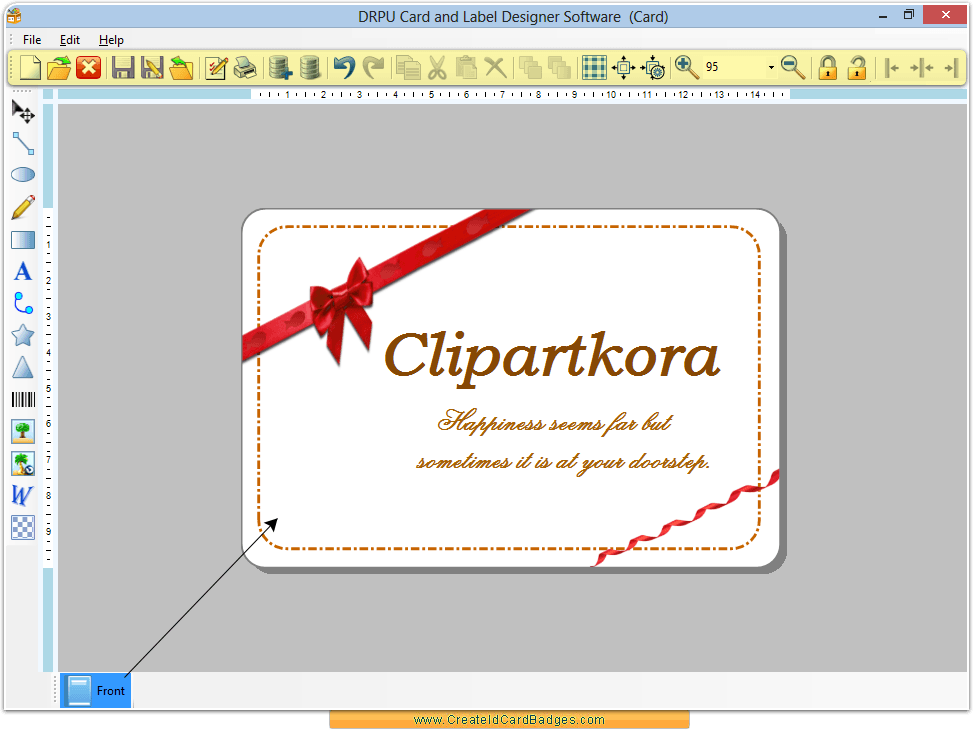Open the Help menu
The width and height of the screenshot is (973, 730).
point(111,39)
